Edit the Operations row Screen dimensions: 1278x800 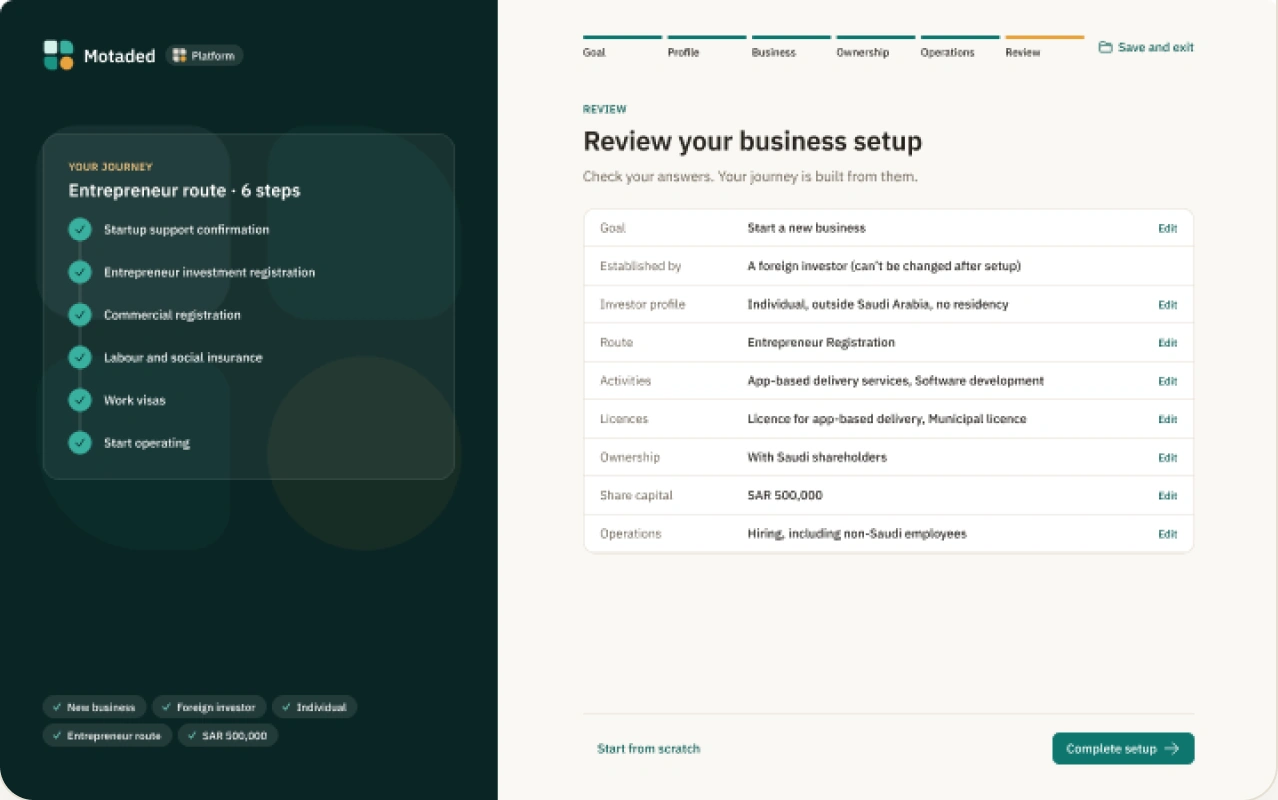(1167, 534)
